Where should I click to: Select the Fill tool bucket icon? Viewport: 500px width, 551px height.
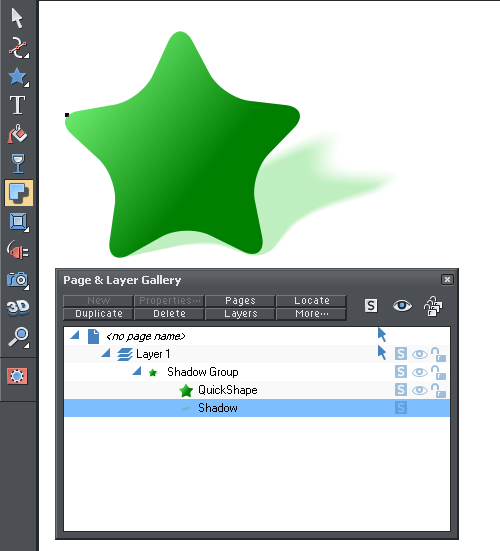click(x=18, y=134)
